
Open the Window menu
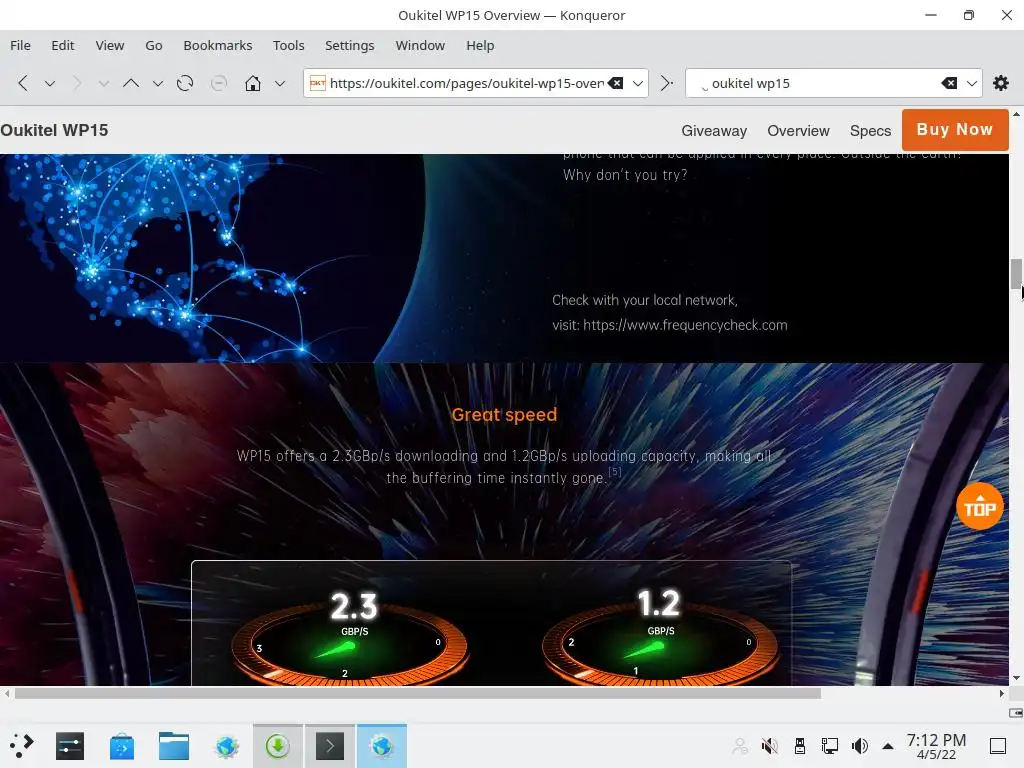click(420, 46)
